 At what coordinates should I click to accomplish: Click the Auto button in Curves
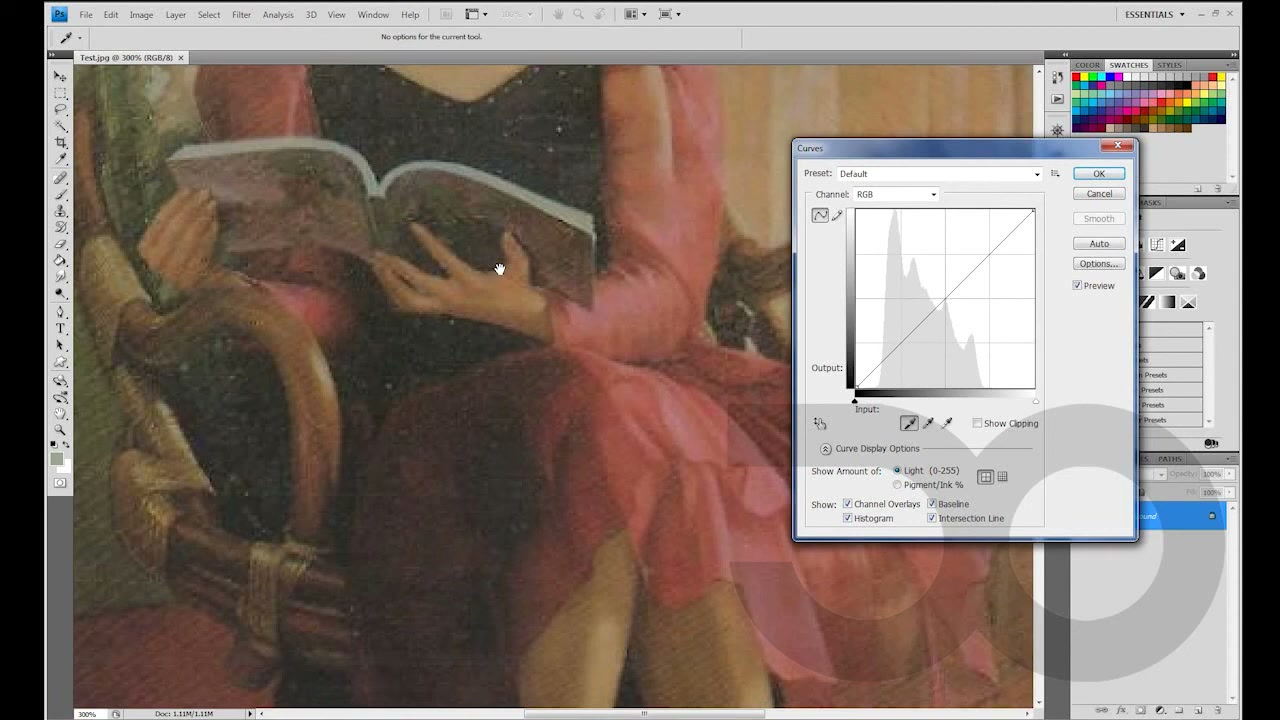tap(1099, 244)
